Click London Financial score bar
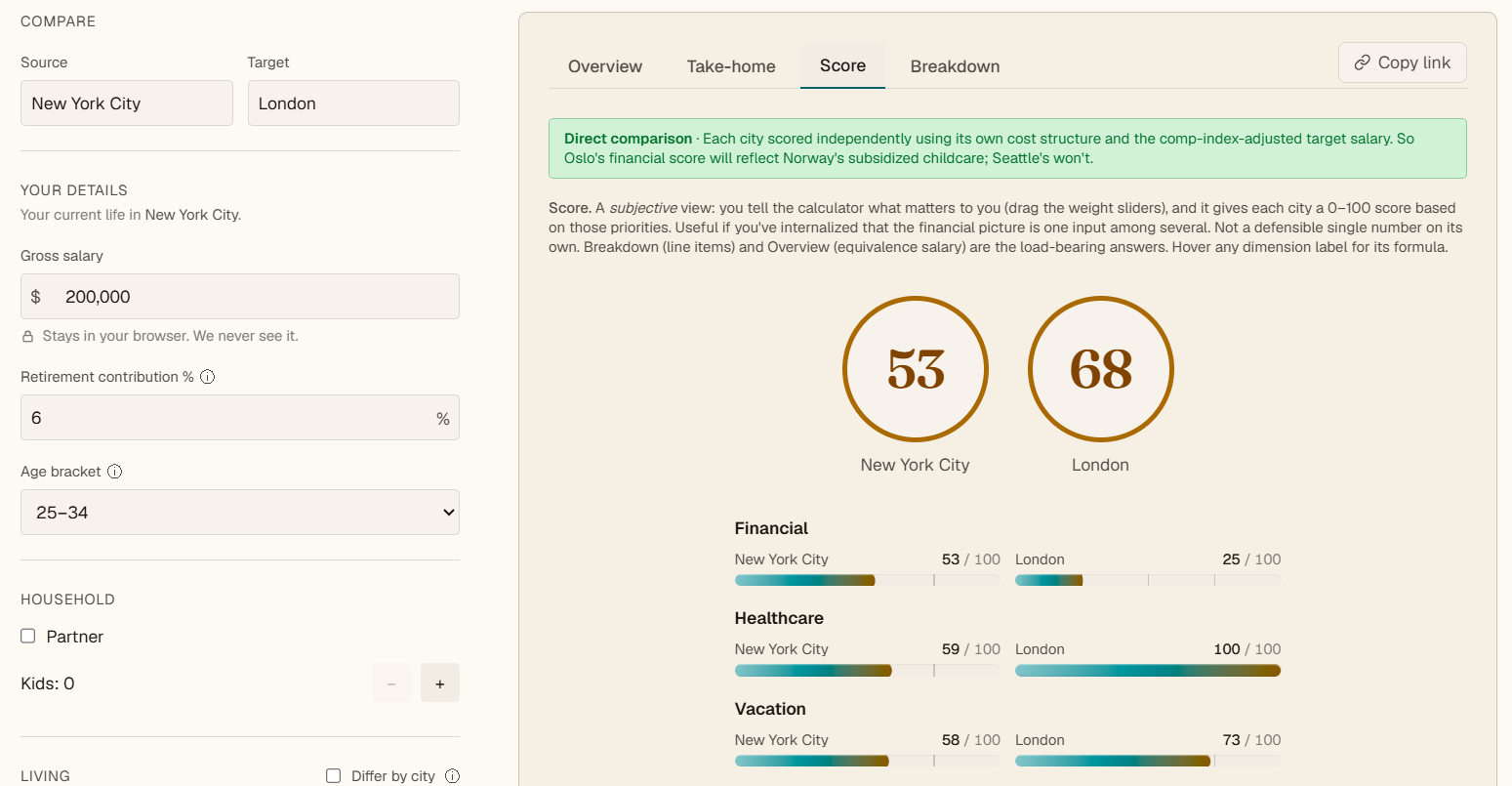 pyautogui.click(x=1148, y=580)
